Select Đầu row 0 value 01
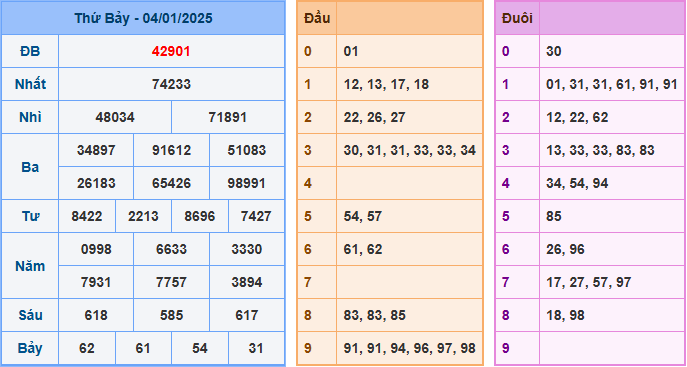Viewport: 687px width, 367px height. [351, 52]
